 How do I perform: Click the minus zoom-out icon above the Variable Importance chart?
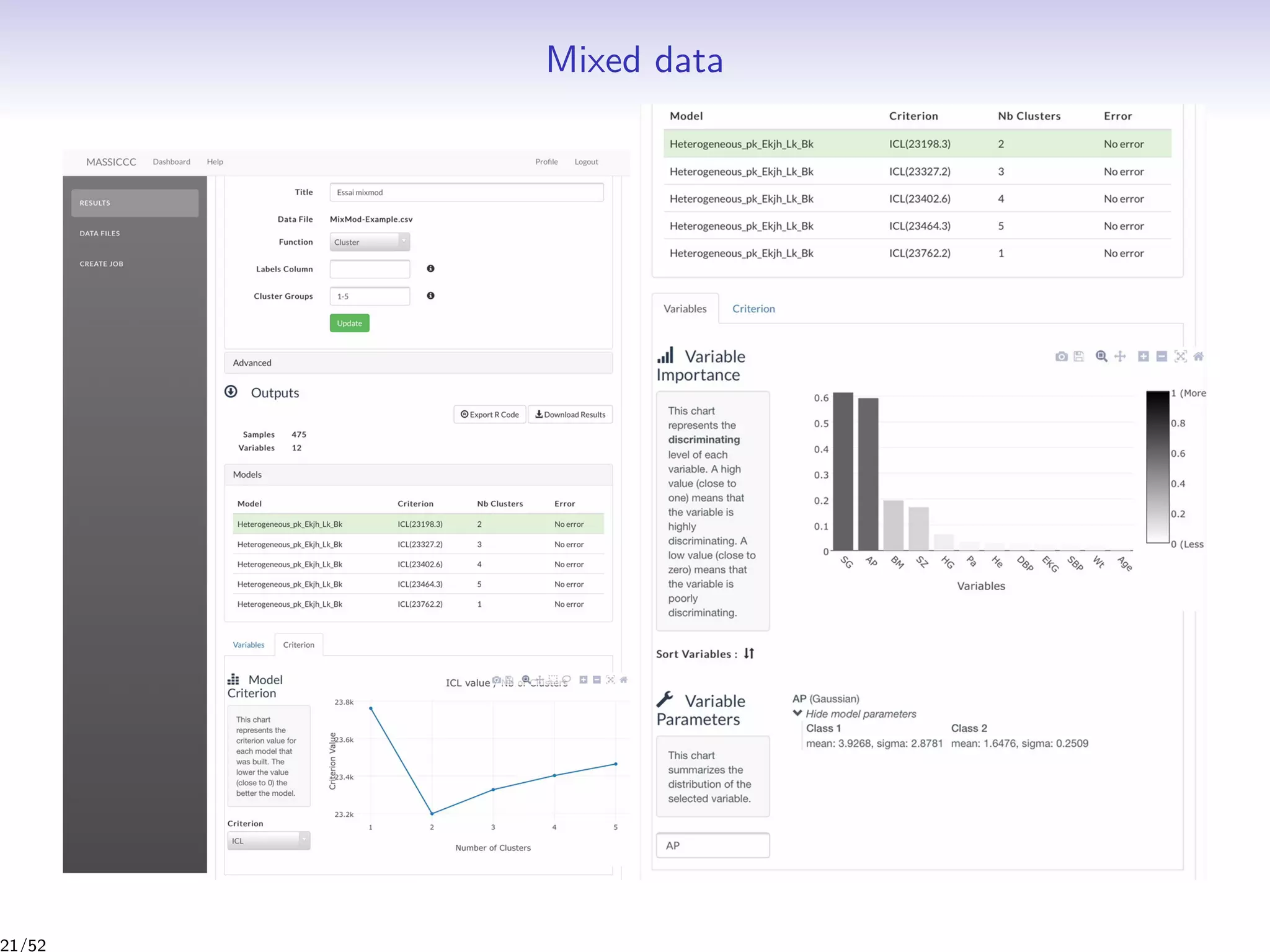(x=1162, y=356)
